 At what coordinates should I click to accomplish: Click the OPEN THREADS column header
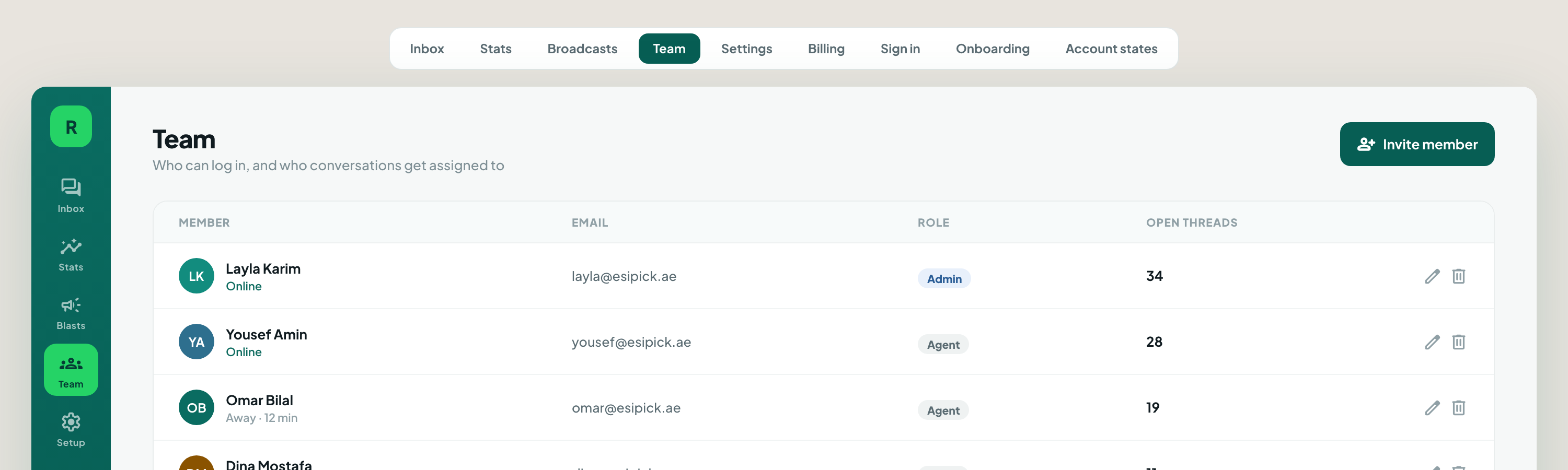click(1191, 222)
